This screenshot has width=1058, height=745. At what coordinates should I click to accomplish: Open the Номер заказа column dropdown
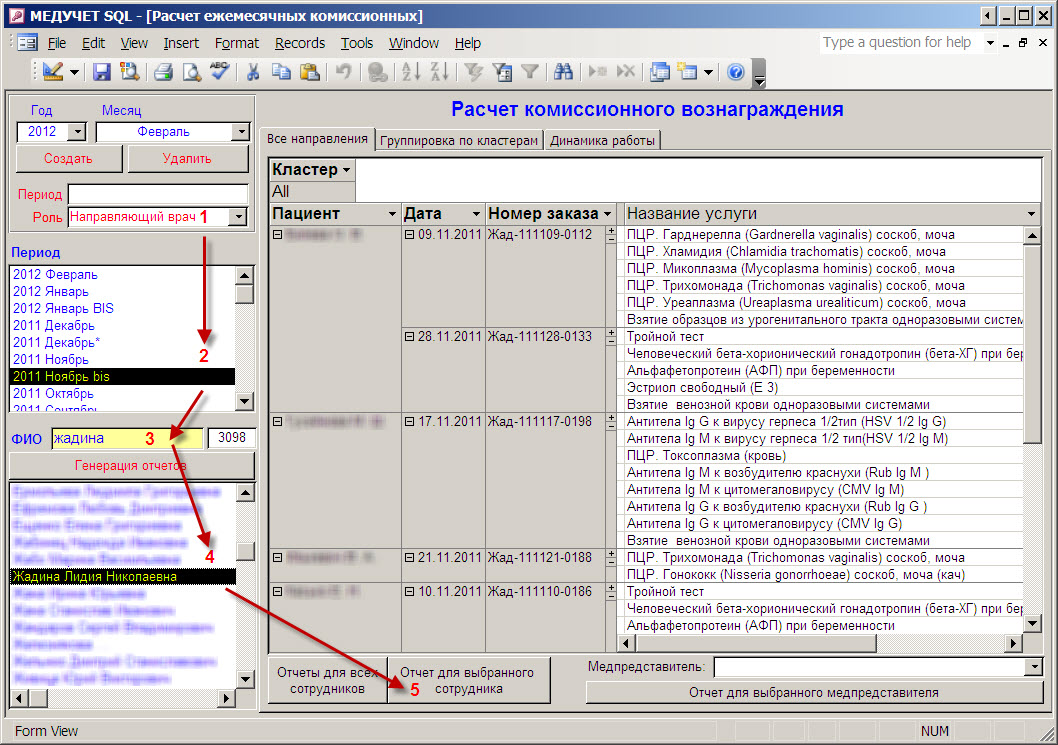(x=607, y=214)
